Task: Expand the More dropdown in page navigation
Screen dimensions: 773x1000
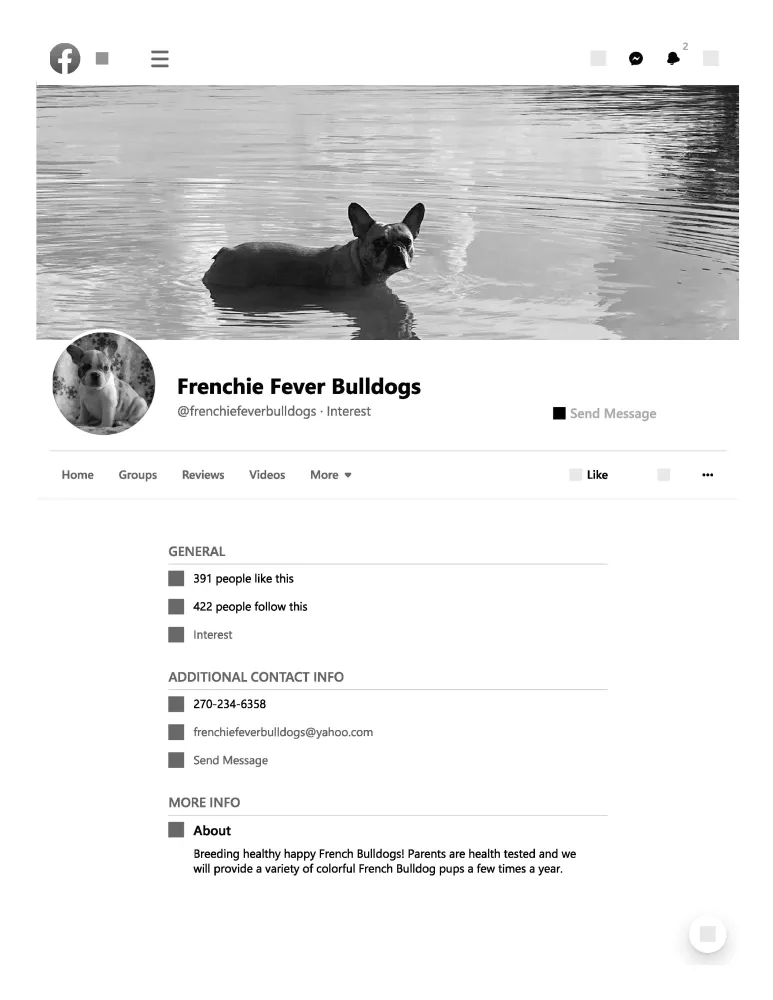Action: point(330,474)
